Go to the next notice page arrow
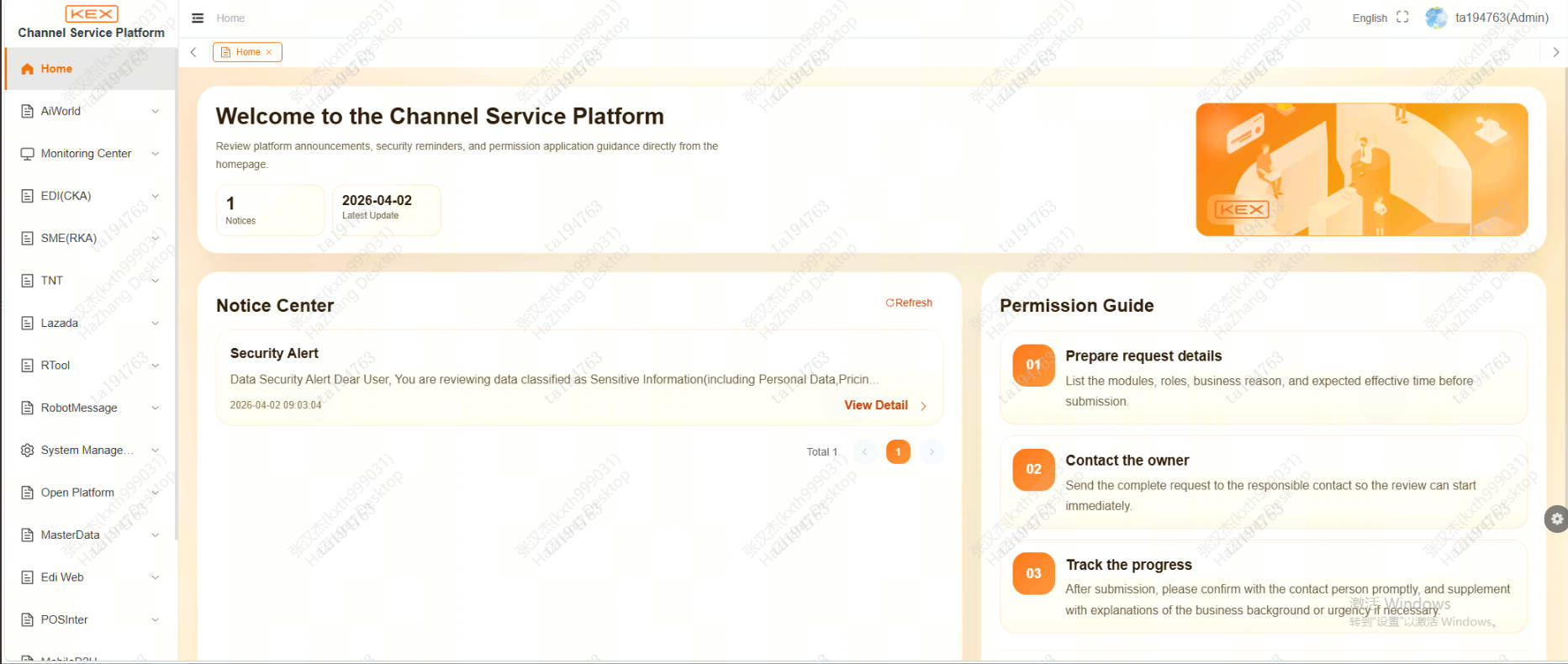The width and height of the screenshot is (1568, 664). click(932, 452)
